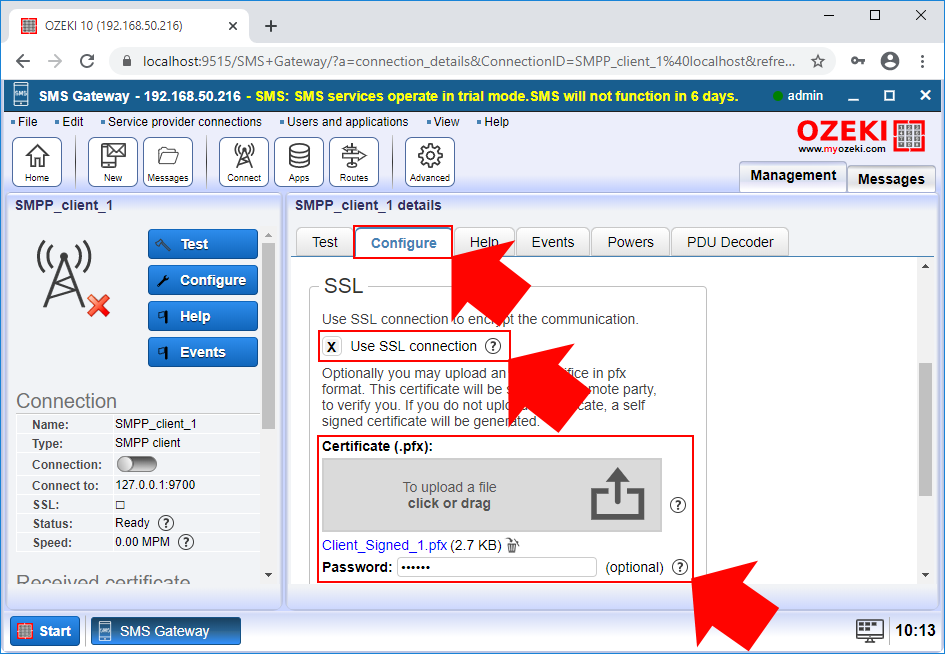
Task: Switch to the Test tab
Action: (x=325, y=242)
